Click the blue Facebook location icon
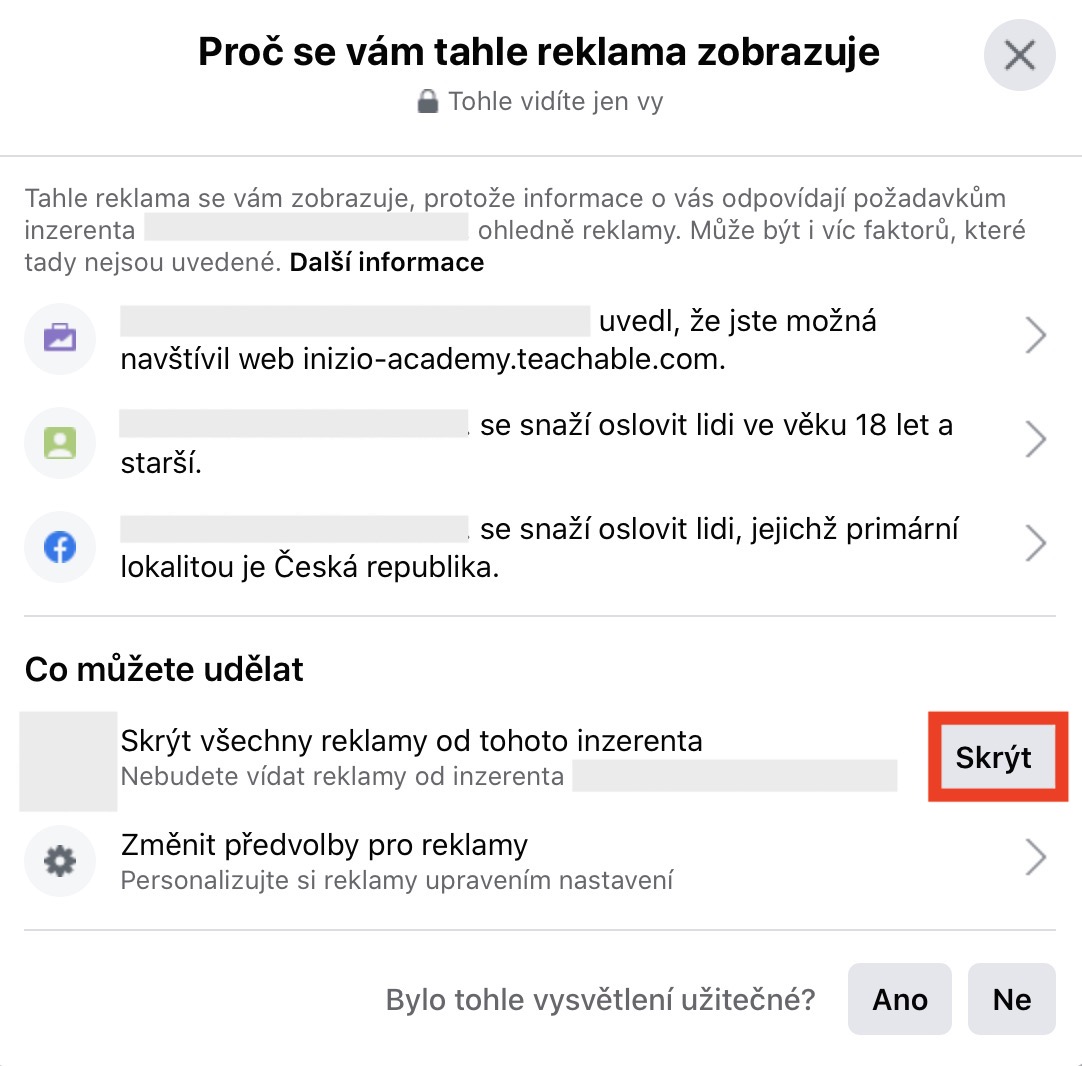The width and height of the screenshot is (1082, 1066). pos(60,547)
